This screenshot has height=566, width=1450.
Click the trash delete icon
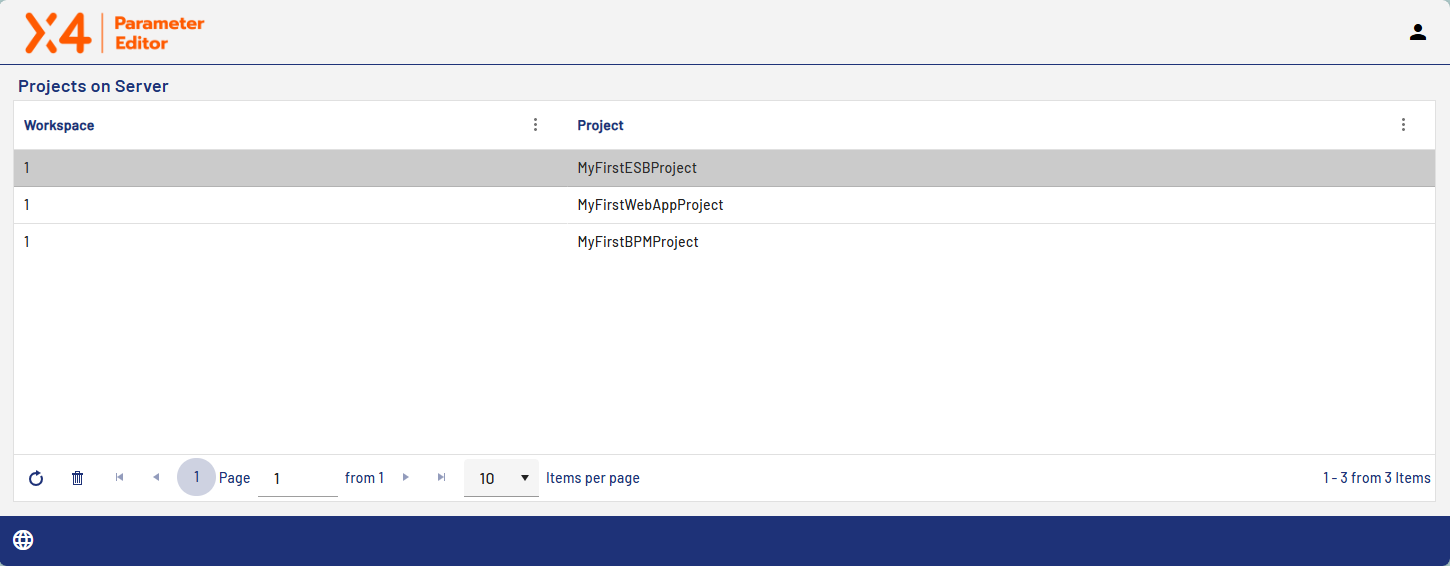coord(78,478)
